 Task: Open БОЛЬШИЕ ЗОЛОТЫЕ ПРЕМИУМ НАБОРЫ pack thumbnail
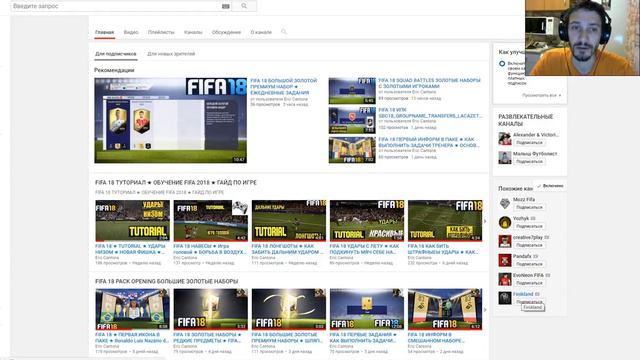coord(289,309)
